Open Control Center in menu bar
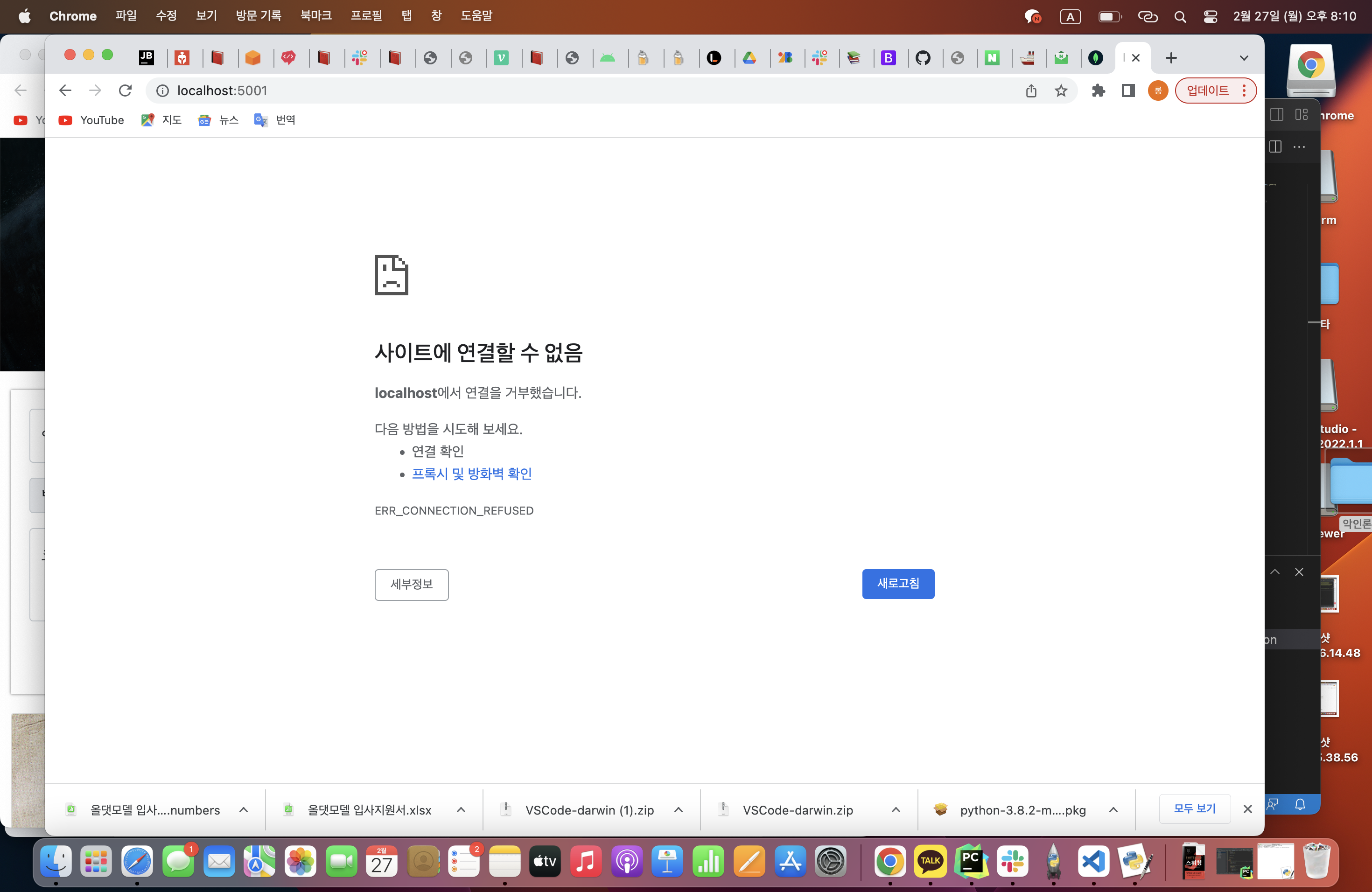Viewport: 1372px width, 892px height. coord(1210,17)
